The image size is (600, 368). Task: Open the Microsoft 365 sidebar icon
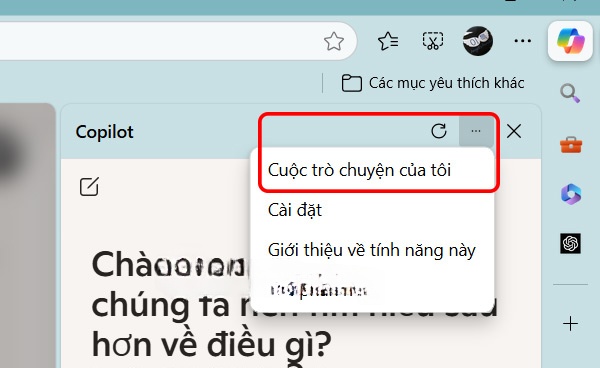tap(571, 194)
